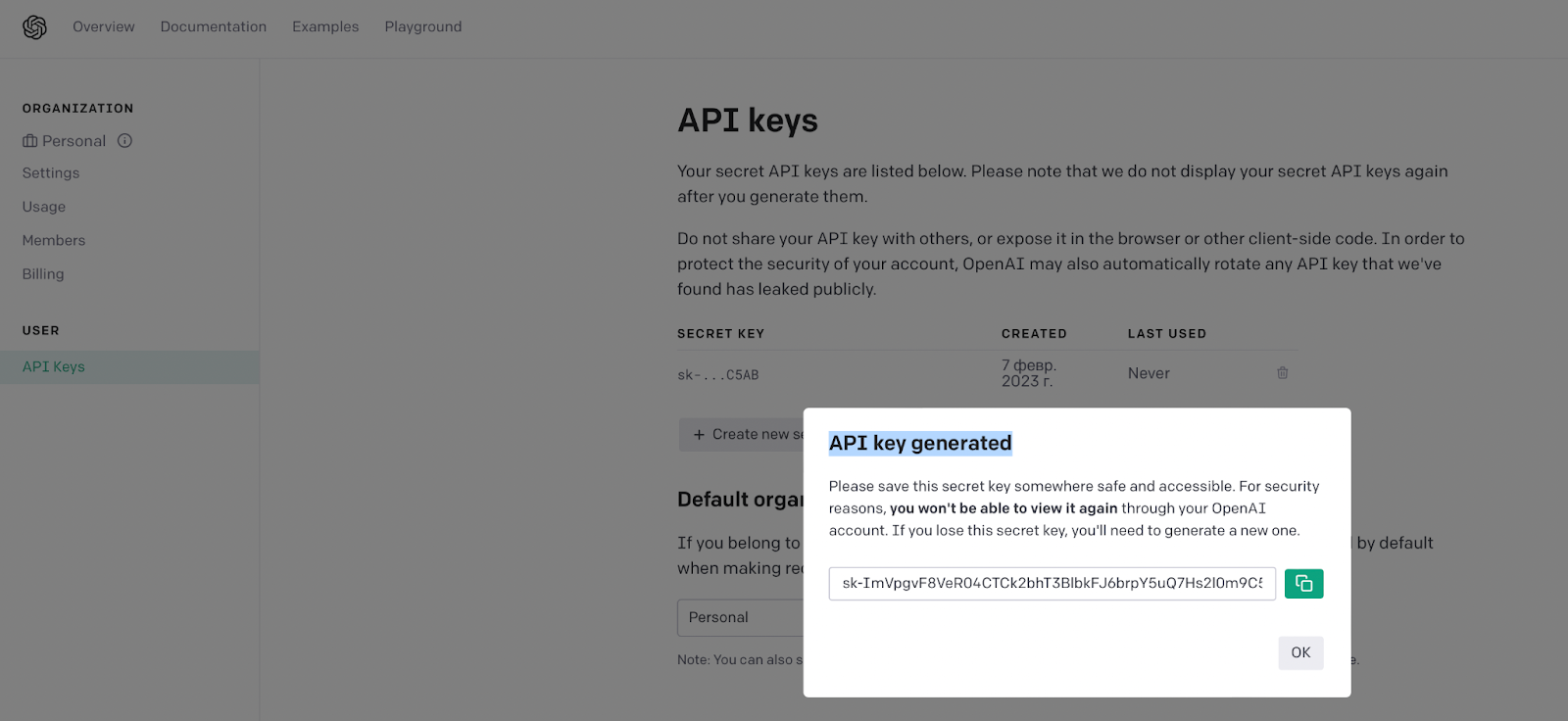Select API Keys in the sidebar

point(129,367)
